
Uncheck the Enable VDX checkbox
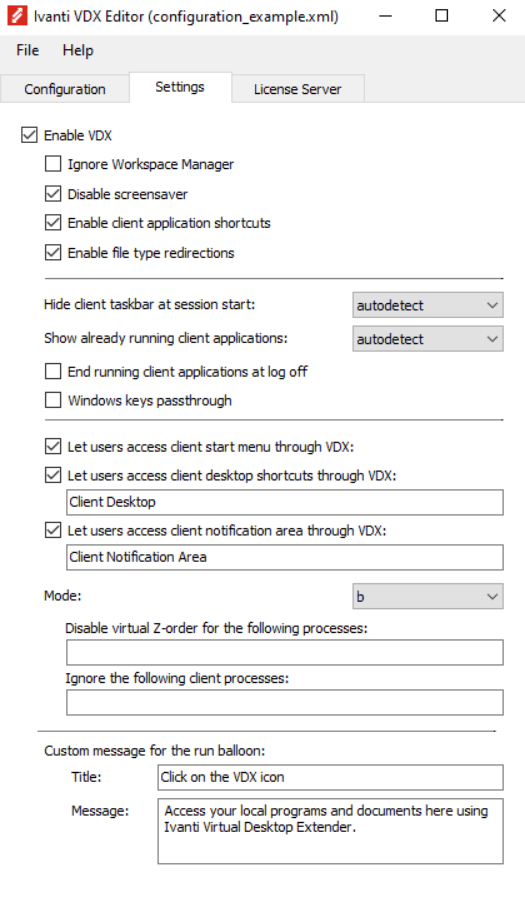click(x=29, y=135)
